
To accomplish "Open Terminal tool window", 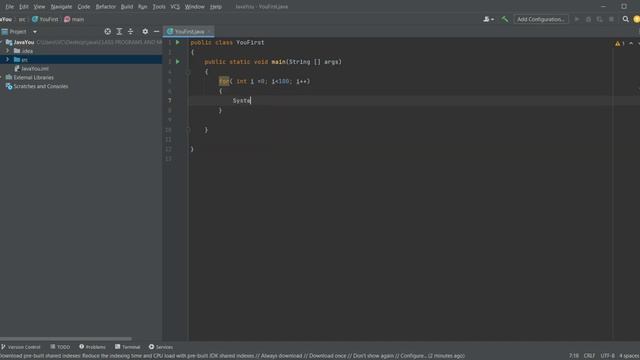I will coord(127,347).
